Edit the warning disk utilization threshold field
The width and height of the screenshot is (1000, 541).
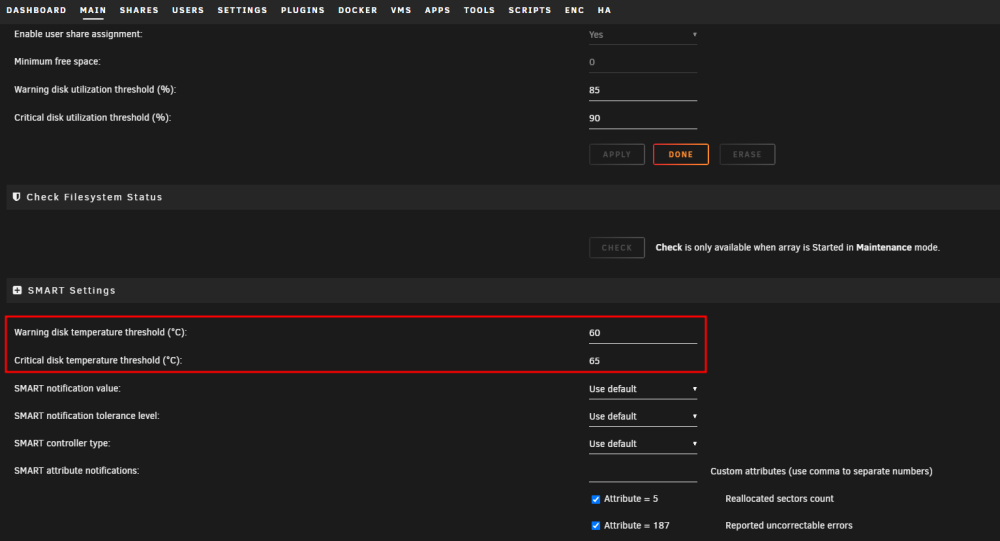[643, 90]
